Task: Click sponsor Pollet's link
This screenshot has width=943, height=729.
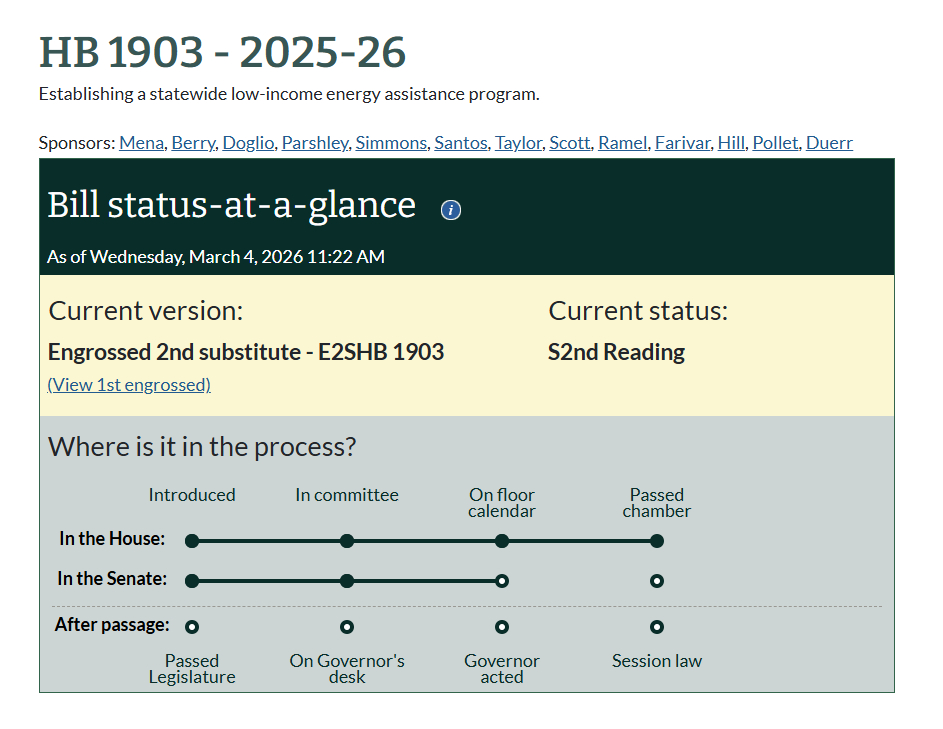Action: click(775, 143)
